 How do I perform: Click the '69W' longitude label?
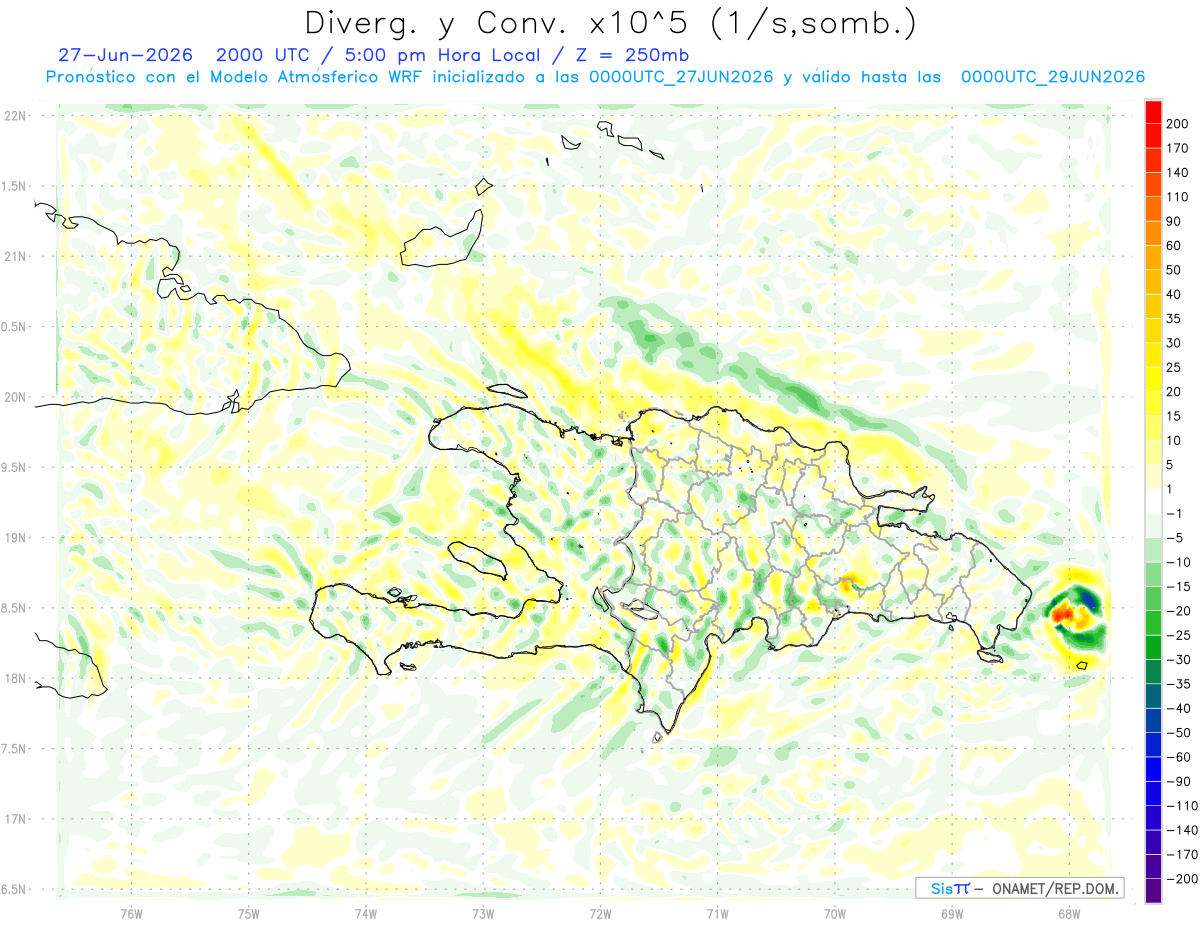951,913
